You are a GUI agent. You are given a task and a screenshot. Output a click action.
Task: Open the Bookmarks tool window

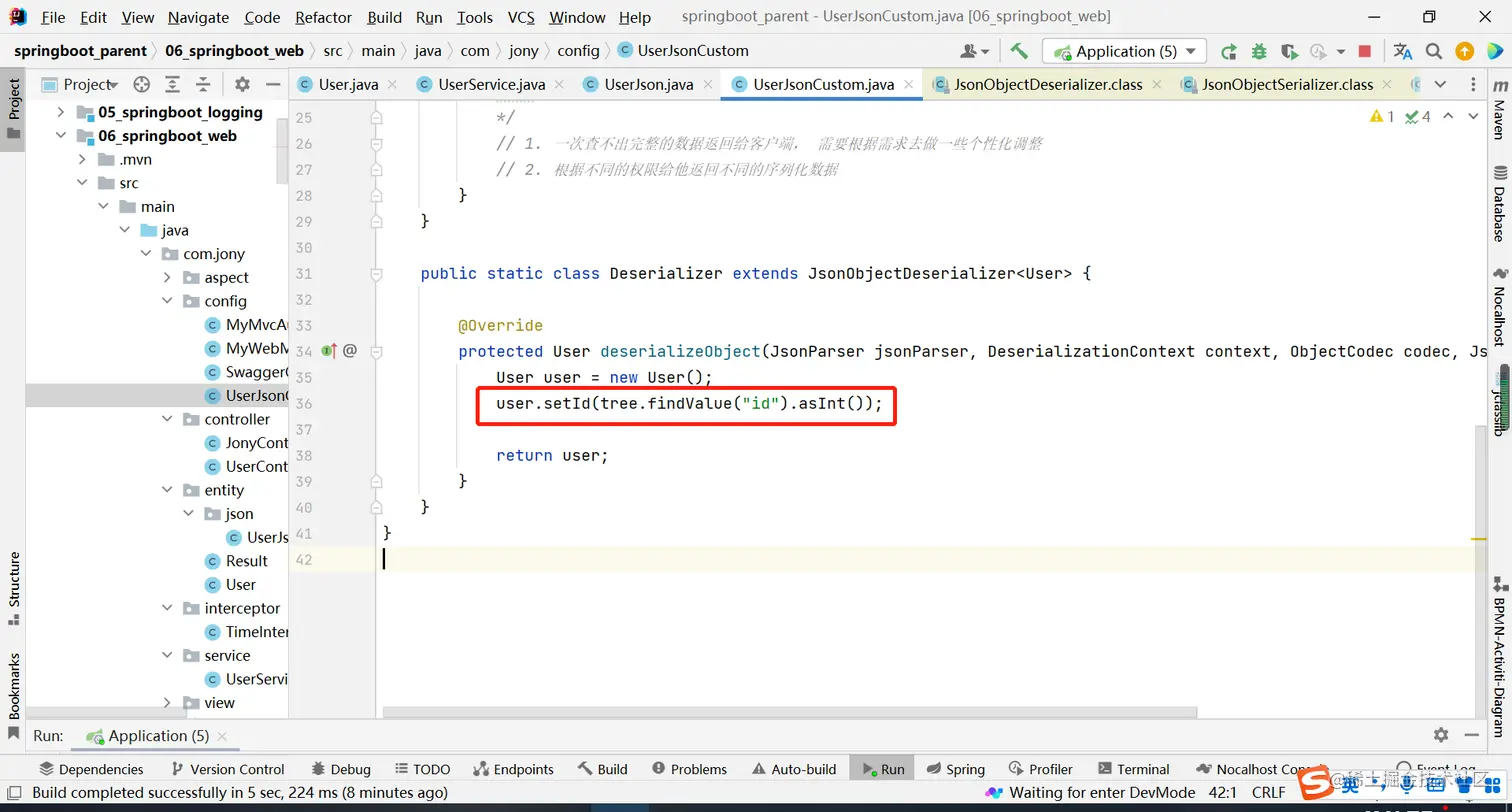coord(14,695)
